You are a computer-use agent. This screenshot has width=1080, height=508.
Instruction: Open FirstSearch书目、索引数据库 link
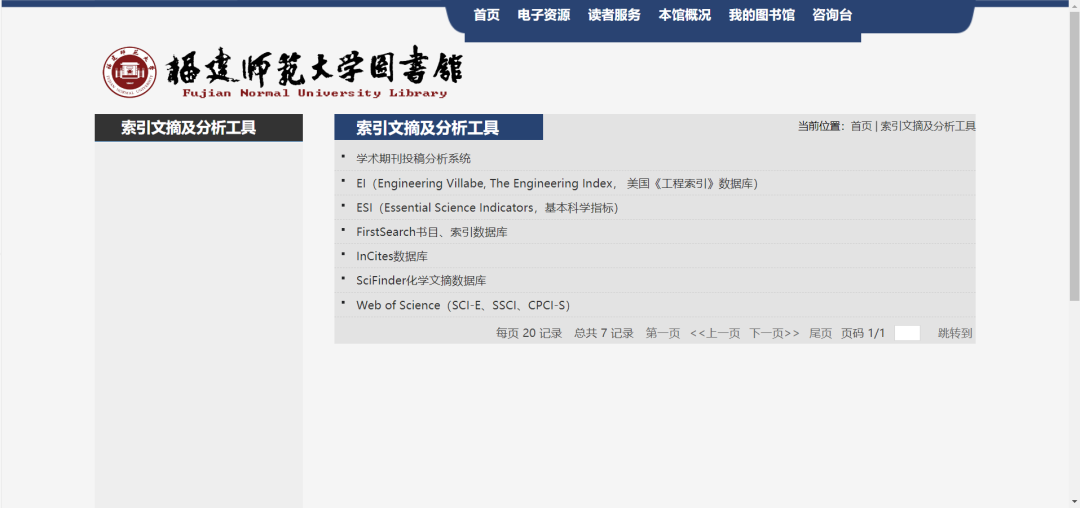(x=432, y=232)
